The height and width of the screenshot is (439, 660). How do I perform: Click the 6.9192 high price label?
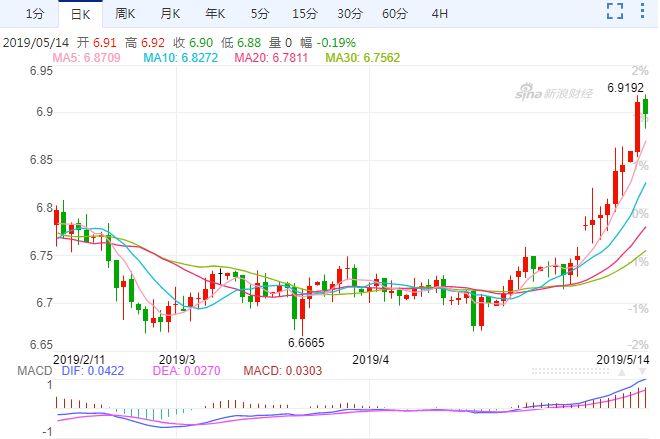pos(625,88)
